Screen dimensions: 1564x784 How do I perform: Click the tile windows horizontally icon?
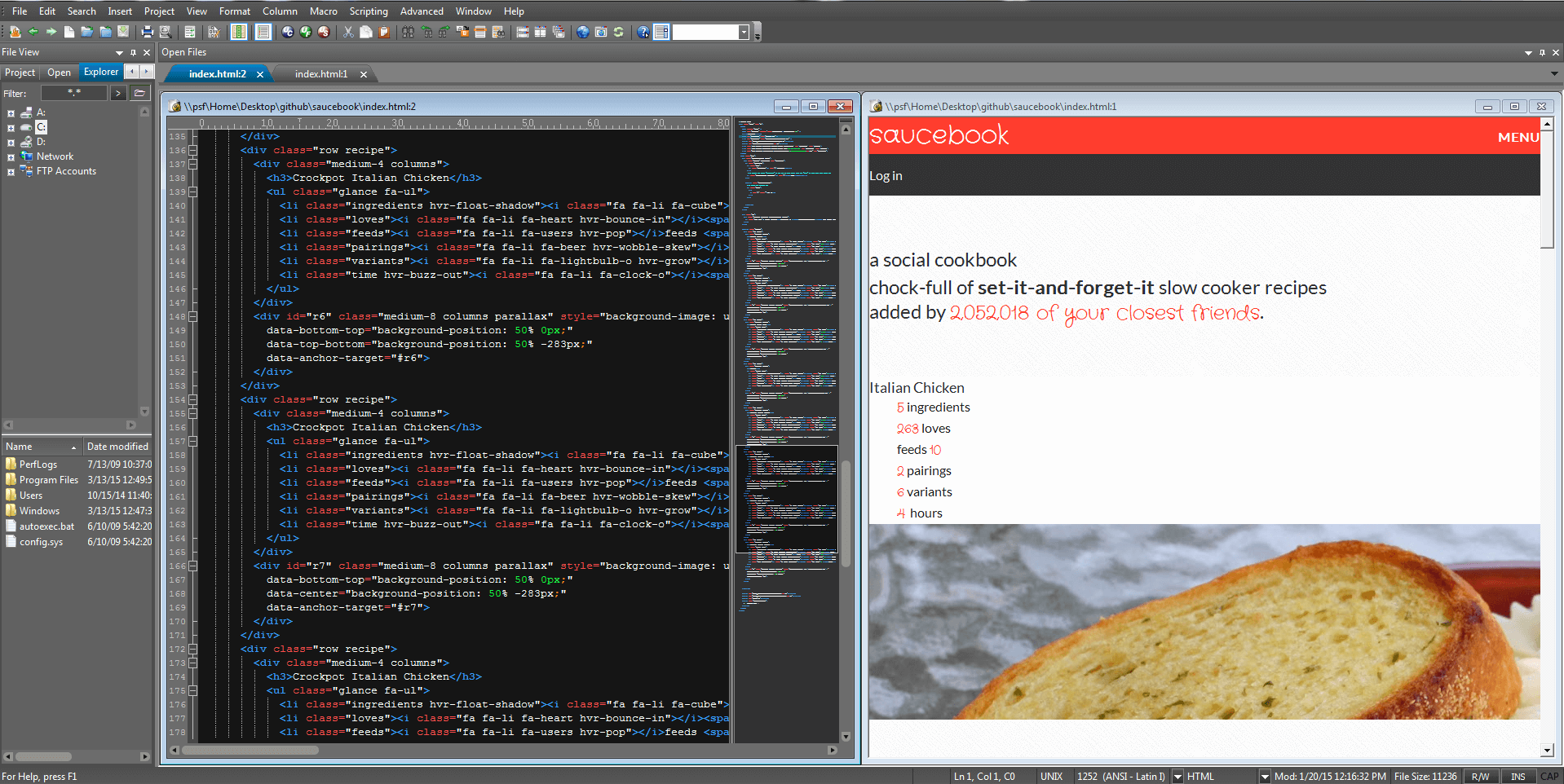click(x=522, y=32)
